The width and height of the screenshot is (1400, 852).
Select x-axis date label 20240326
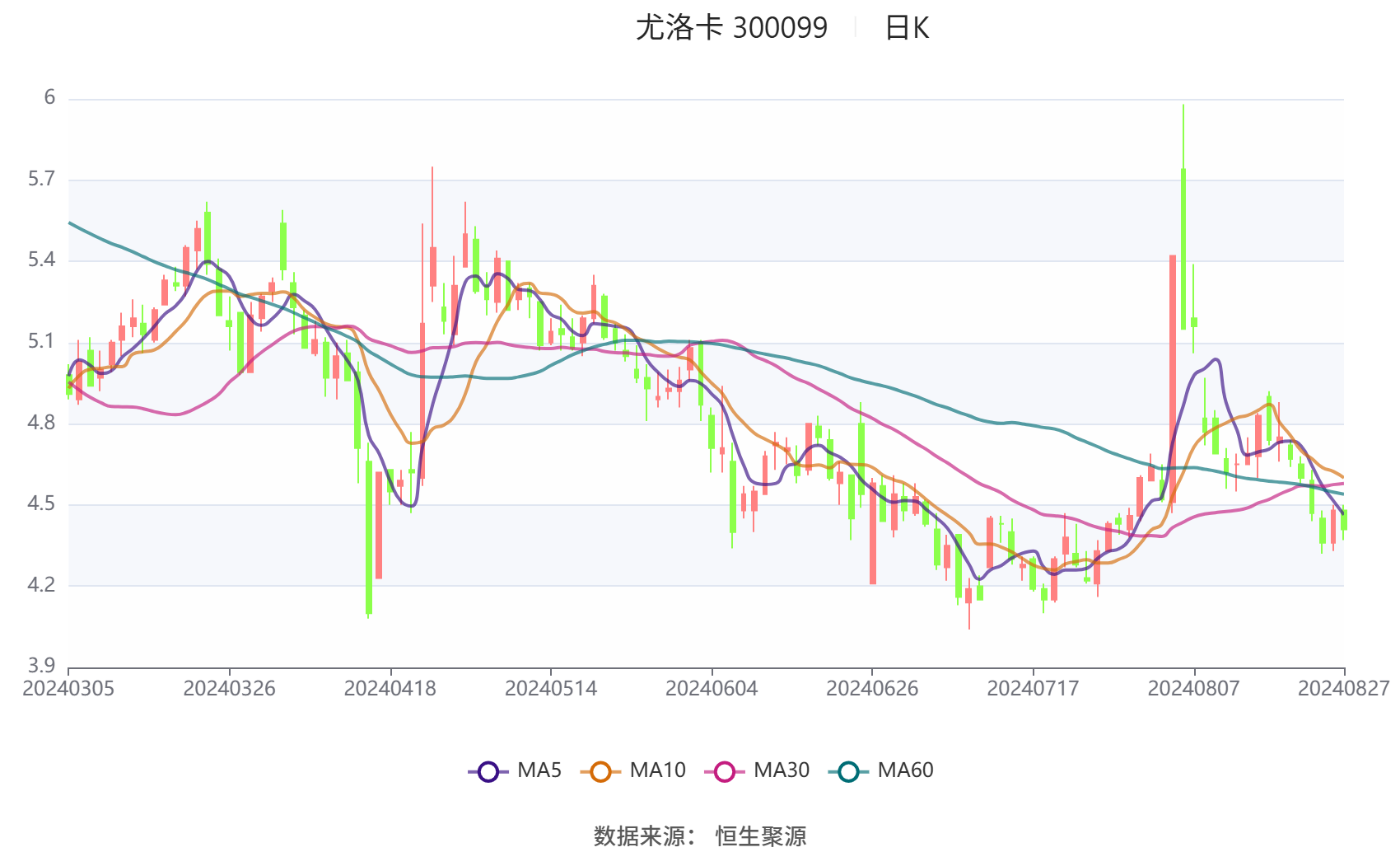(229, 689)
